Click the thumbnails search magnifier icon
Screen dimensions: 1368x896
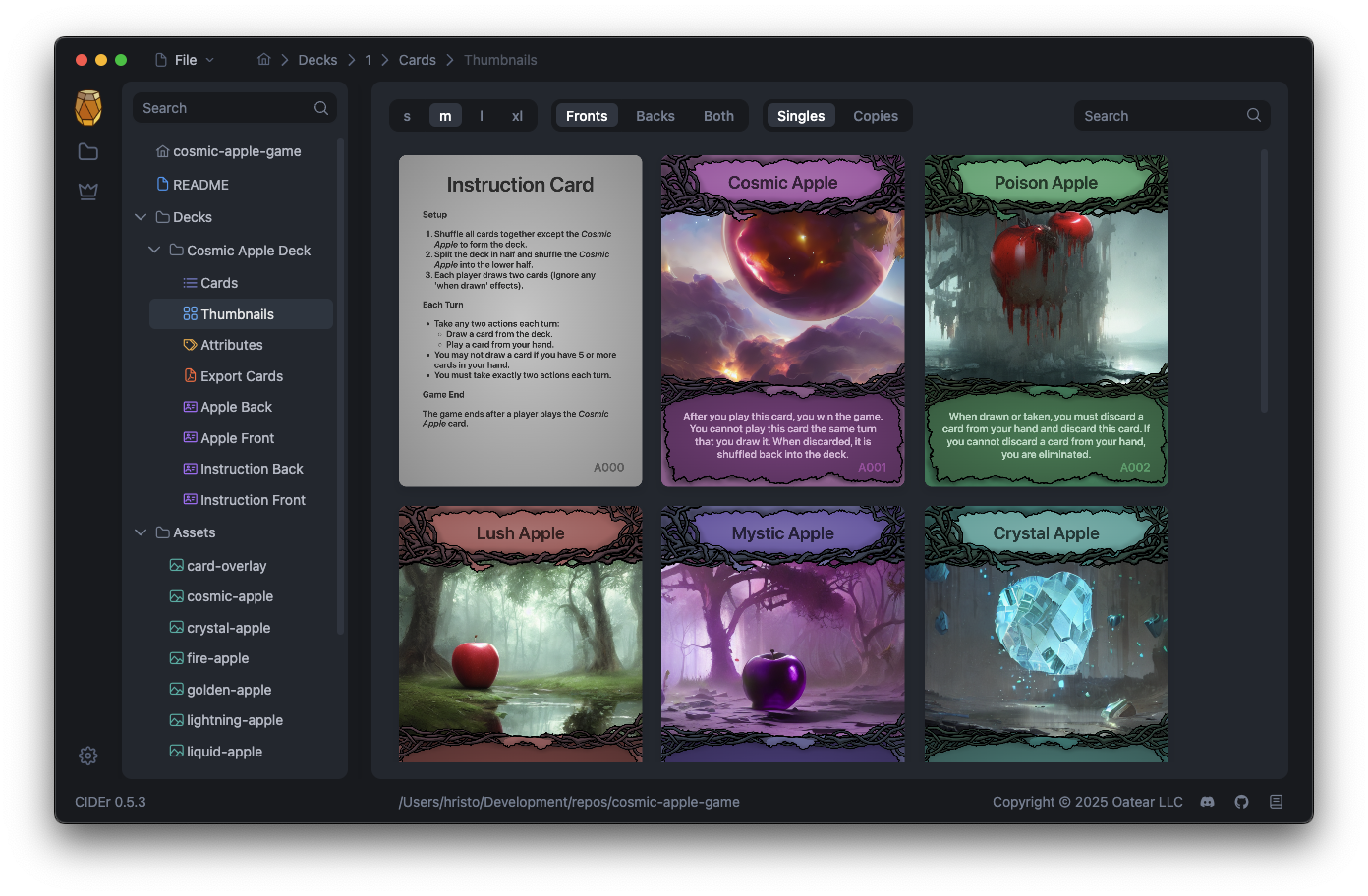[x=1254, y=115]
